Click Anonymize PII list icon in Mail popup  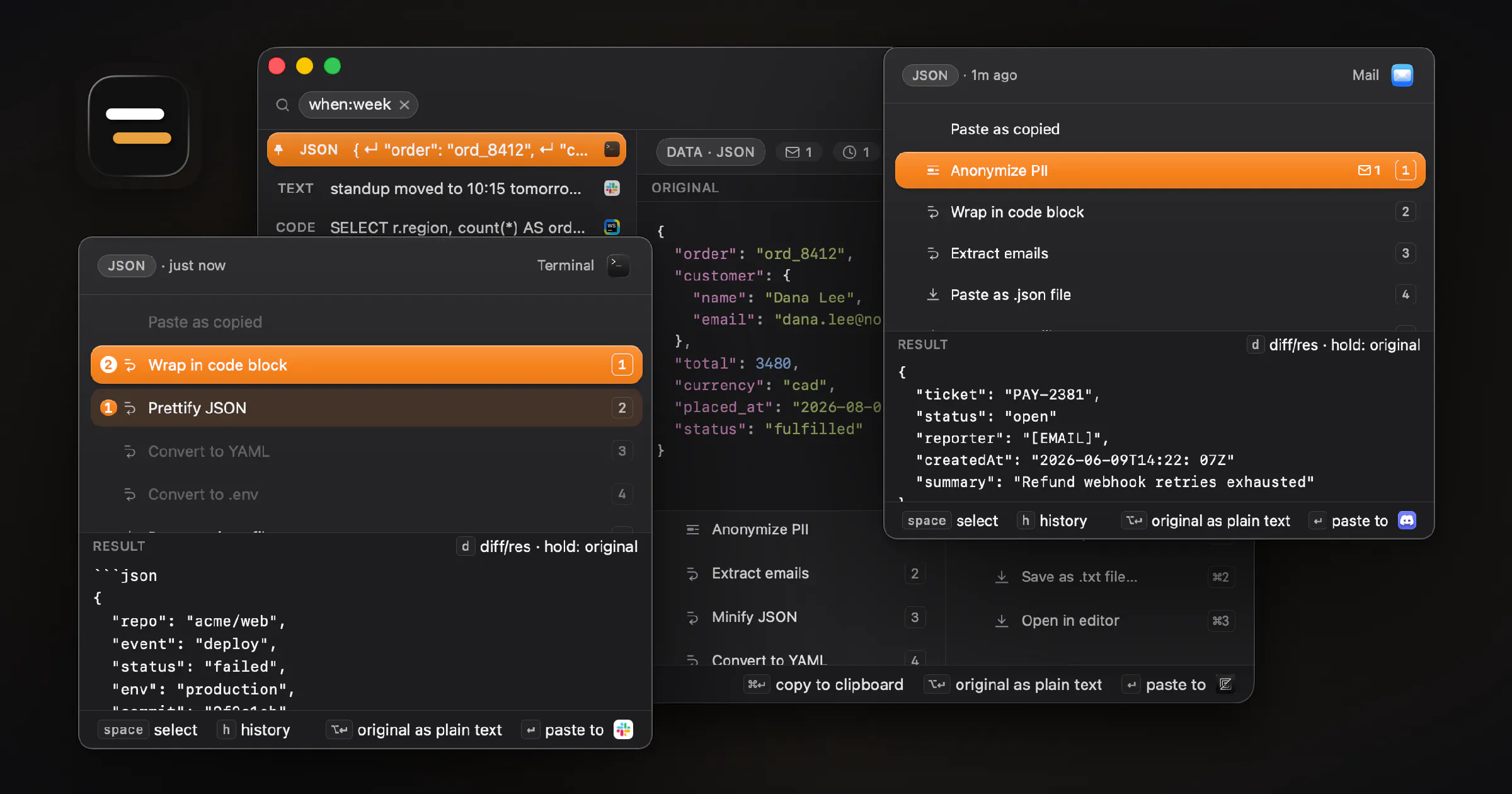pyautogui.click(x=933, y=170)
